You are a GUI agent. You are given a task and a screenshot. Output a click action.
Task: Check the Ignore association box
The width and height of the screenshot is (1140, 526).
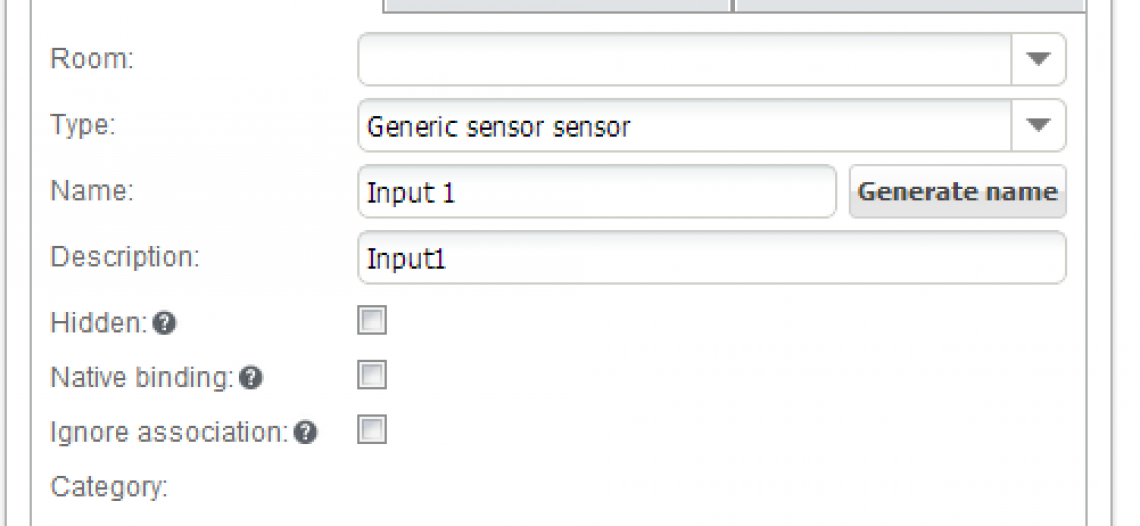[x=372, y=430]
